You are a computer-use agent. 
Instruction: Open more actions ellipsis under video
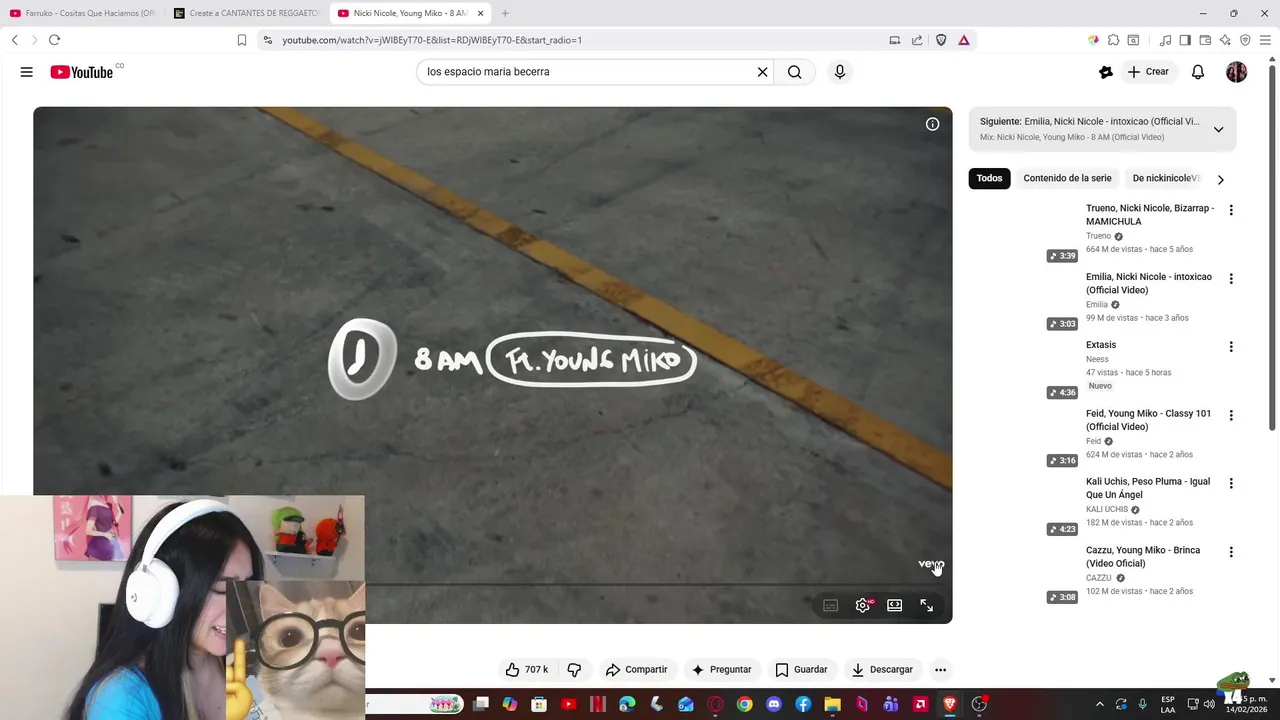[x=940, y=670]
